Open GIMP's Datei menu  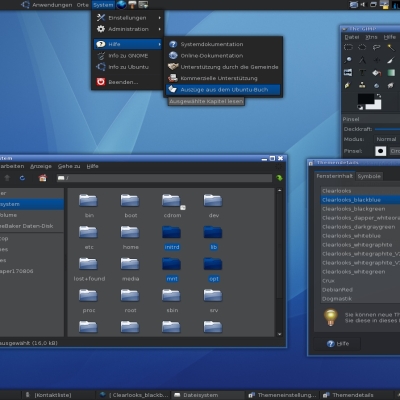[x=352, y=37]
